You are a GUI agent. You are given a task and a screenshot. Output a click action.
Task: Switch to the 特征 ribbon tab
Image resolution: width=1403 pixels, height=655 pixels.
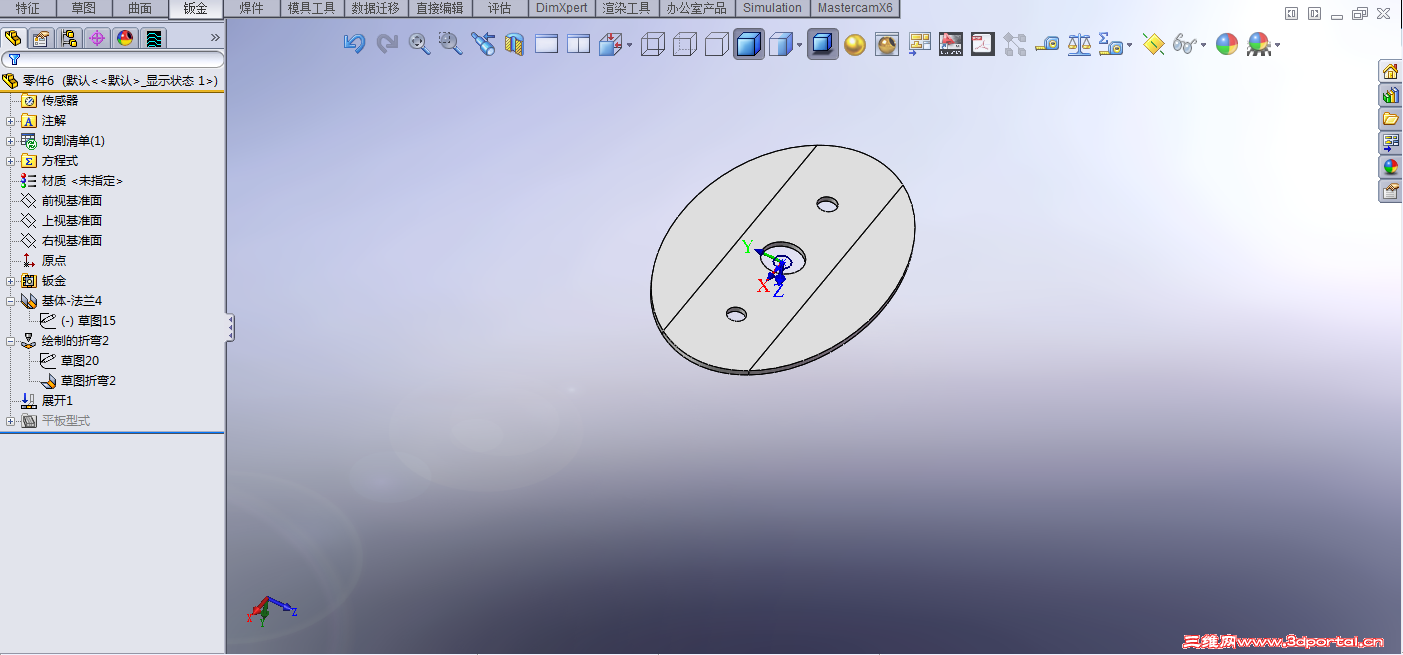pyautogui.click(x=28, y=8)
